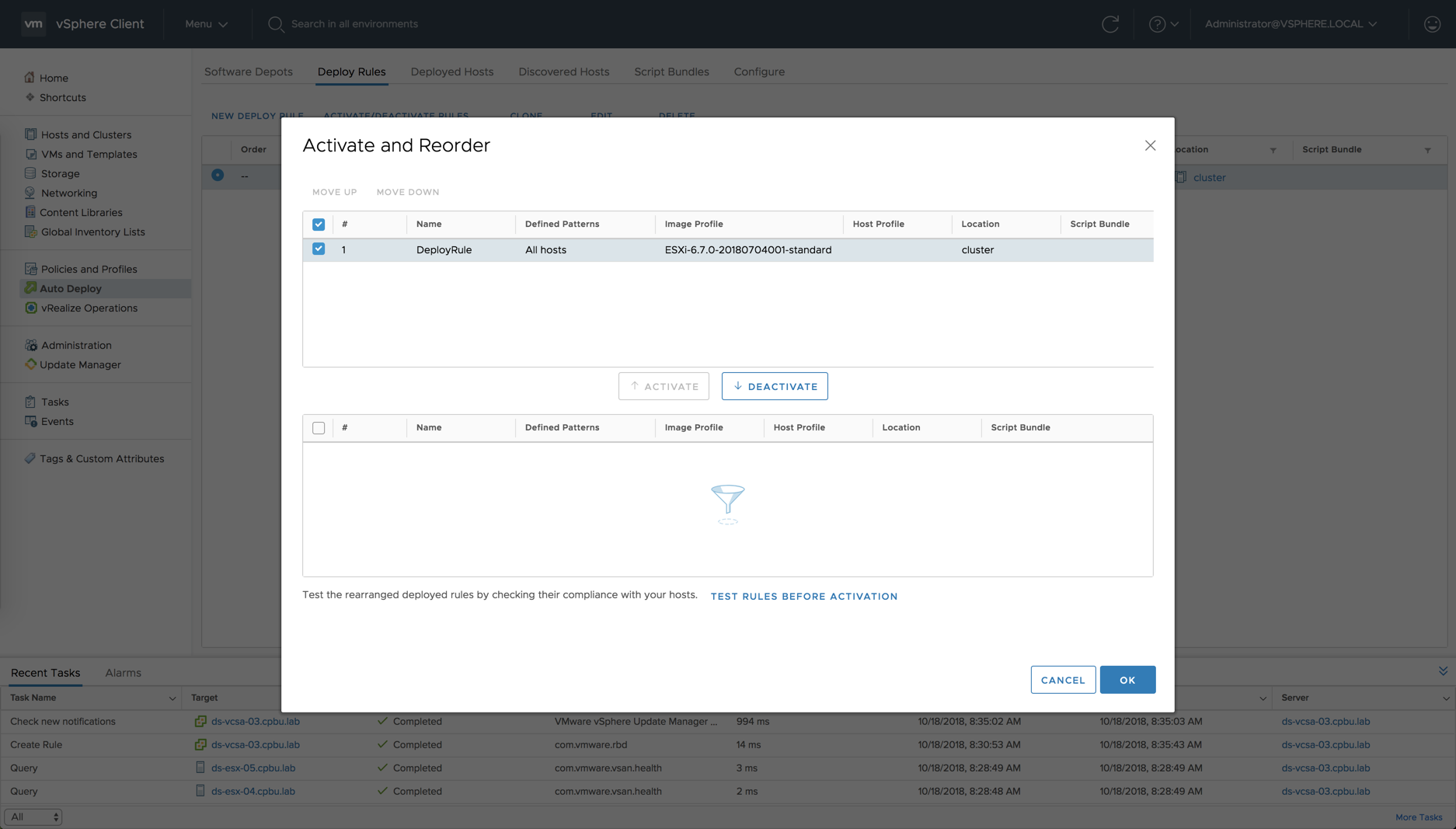Click the ACTIVATE button

pos(664,386)
